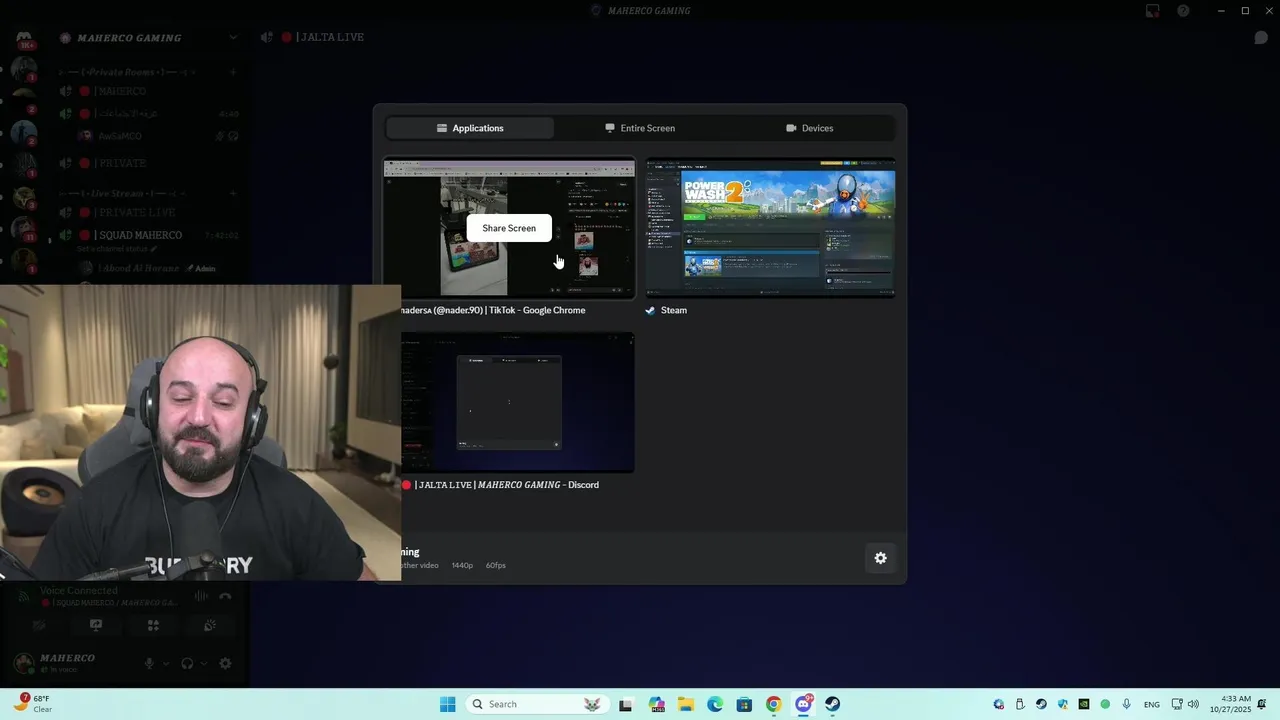The height and width of the screenshot is (720, 1280).
Task: Open Microsoft Edge from the taskbar
Action: click(715, 704)
